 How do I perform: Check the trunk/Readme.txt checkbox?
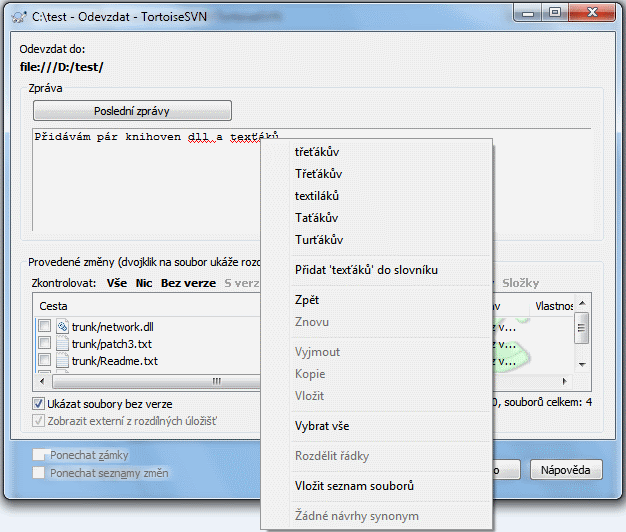click(44, 360)
